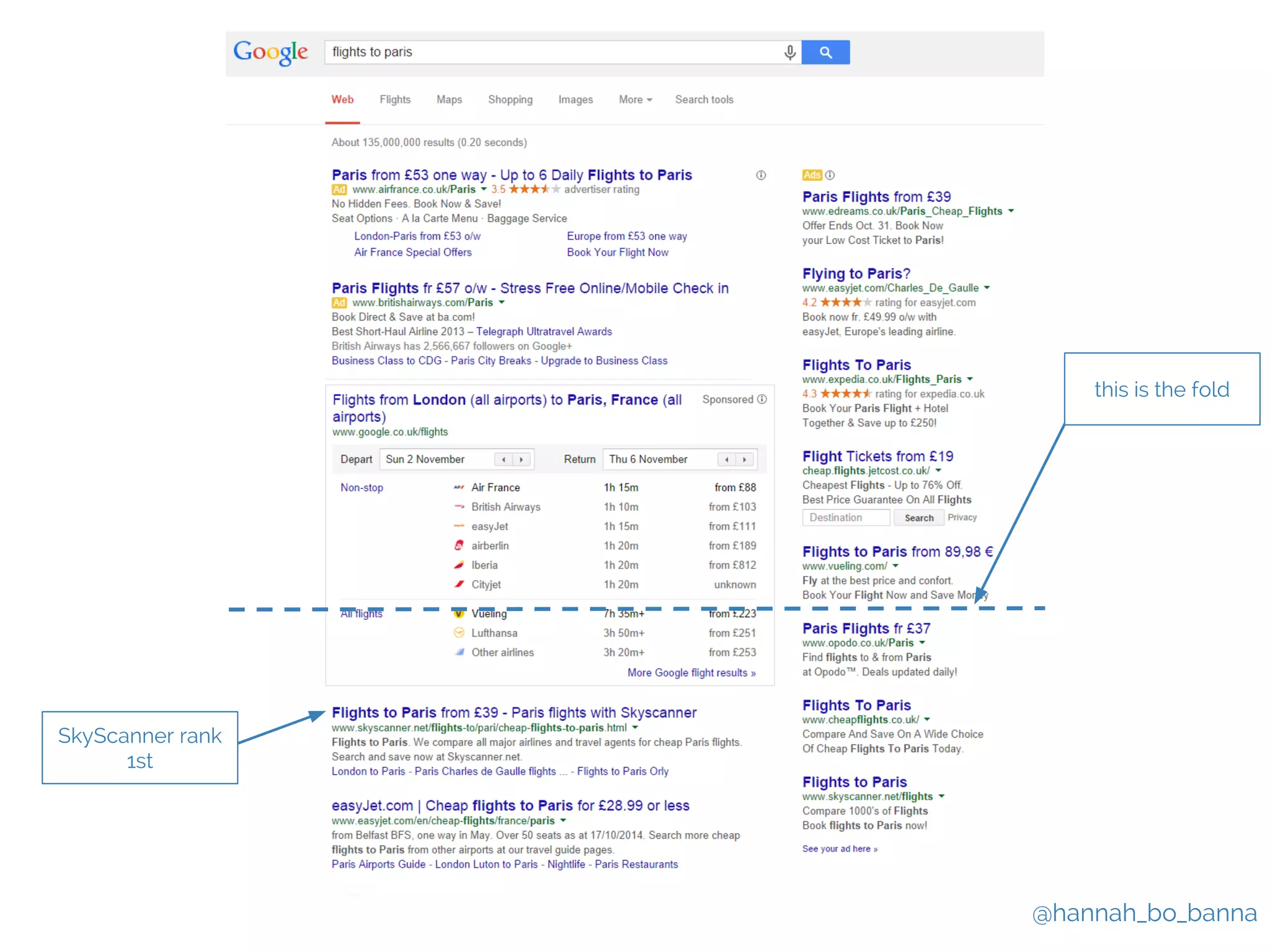The image size is (1270, 952).
Task: Click the British Airways logo icon
Action: click(459, 507)
